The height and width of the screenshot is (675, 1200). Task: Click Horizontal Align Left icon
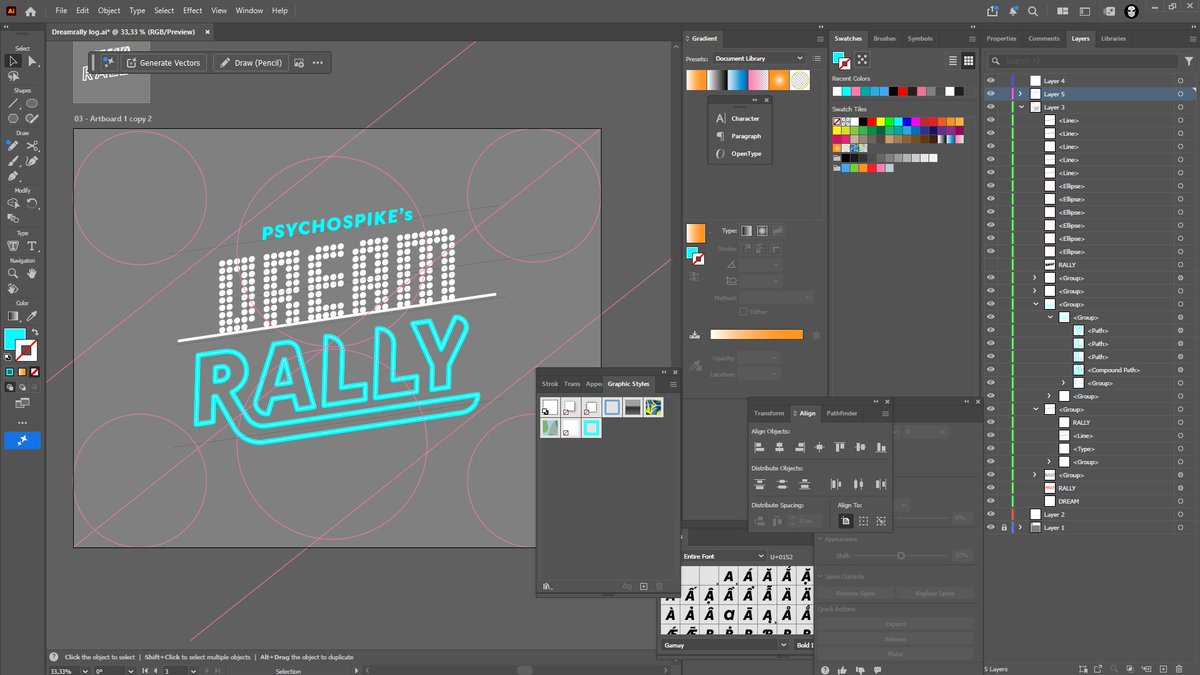click(759, 446)
